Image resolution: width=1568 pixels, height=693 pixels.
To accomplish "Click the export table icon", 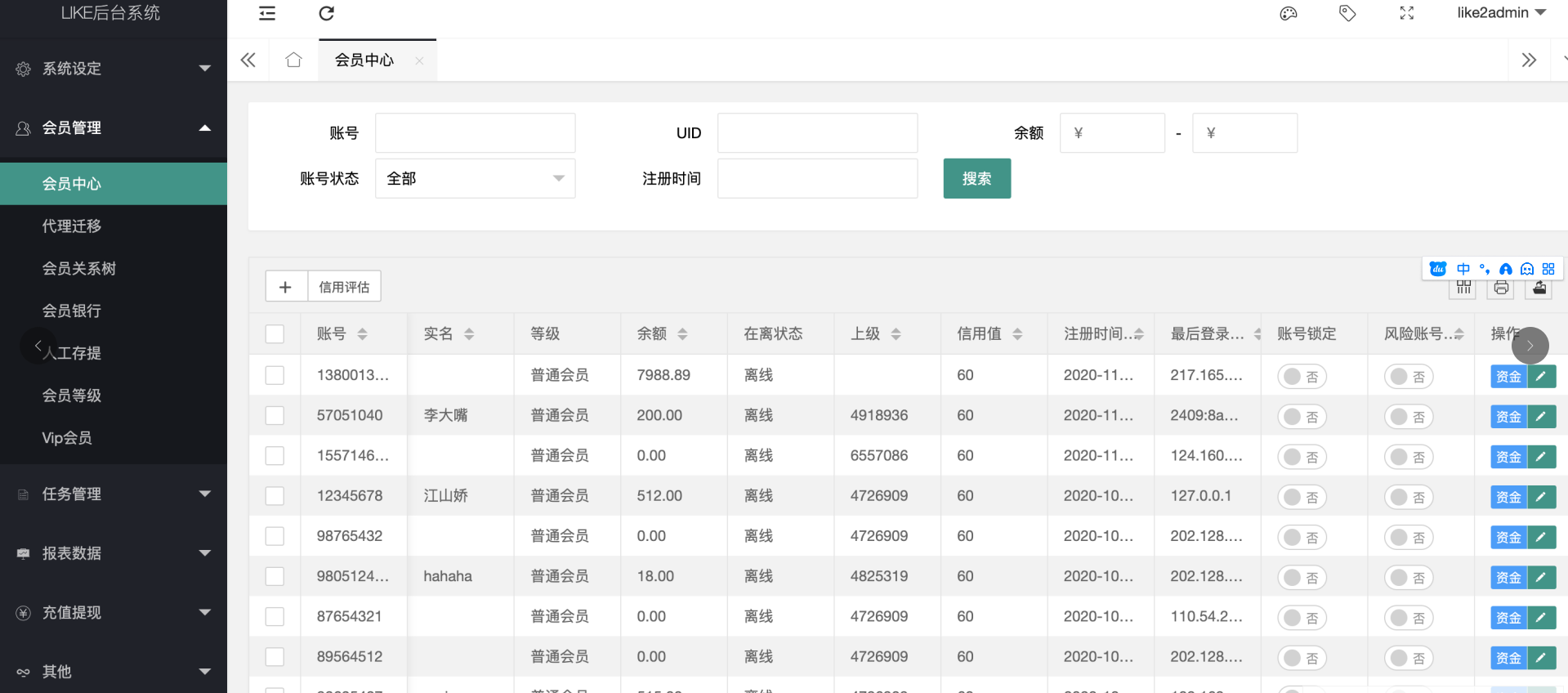I will click(x=1539, y=288).
